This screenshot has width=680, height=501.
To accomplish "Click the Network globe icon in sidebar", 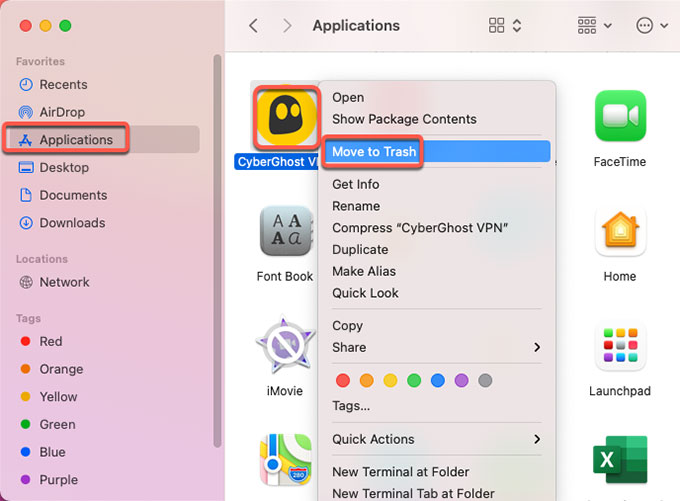I will point(26,282).
